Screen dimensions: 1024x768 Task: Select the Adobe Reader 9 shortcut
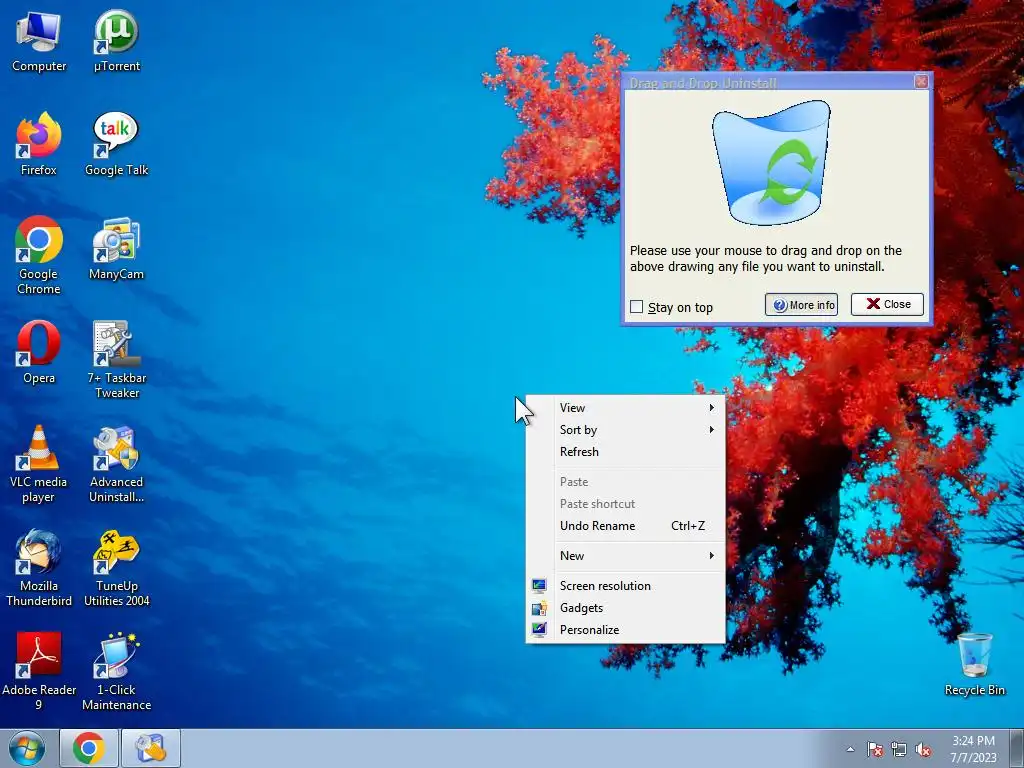(39, 672)
